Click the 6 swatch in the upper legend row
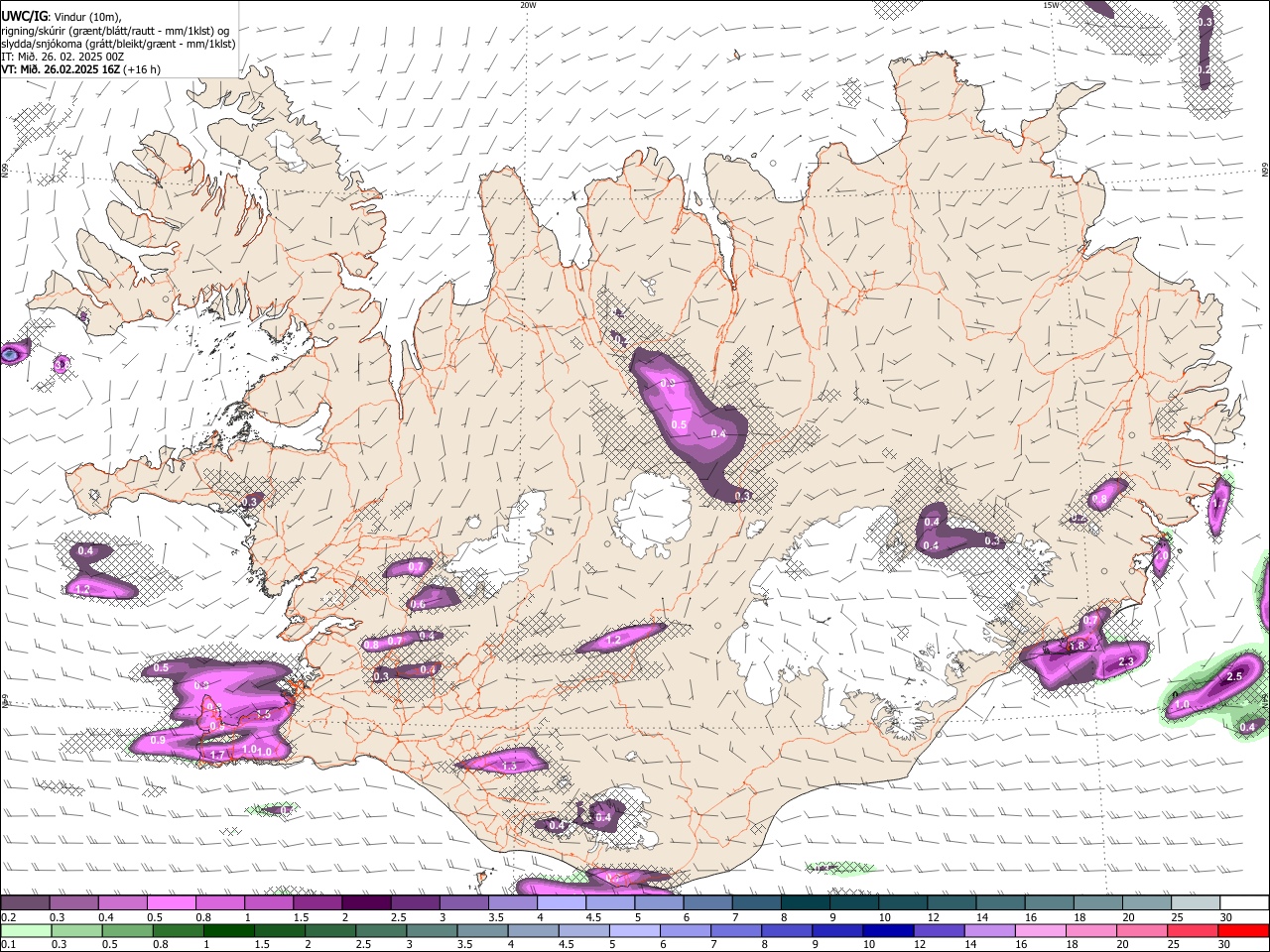 pyautogui.click(x=707, y=903)
